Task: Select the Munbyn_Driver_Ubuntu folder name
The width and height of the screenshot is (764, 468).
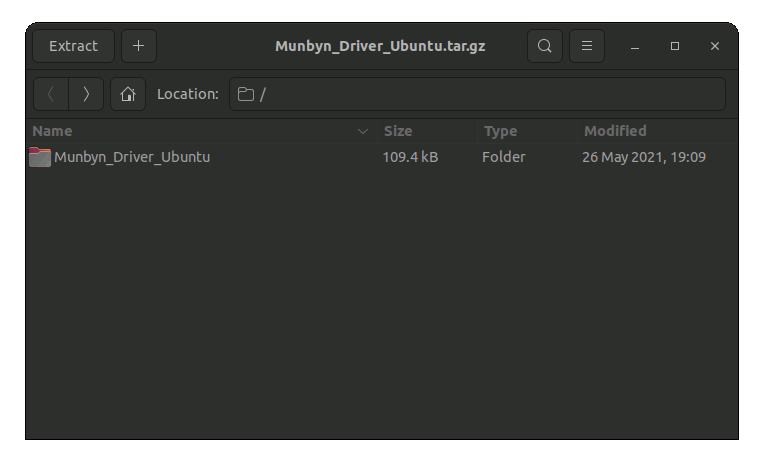Action: tap(132, 157)
